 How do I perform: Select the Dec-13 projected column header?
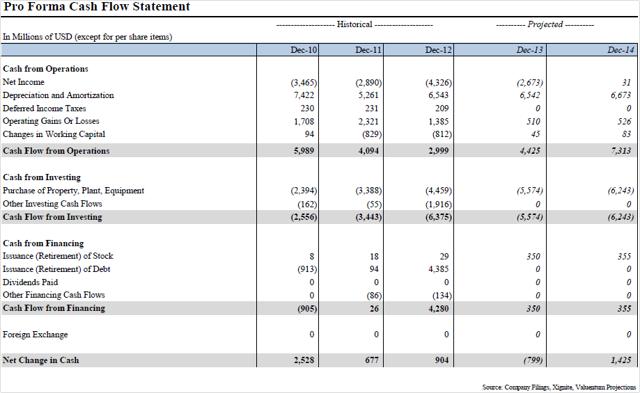(530, 50)
